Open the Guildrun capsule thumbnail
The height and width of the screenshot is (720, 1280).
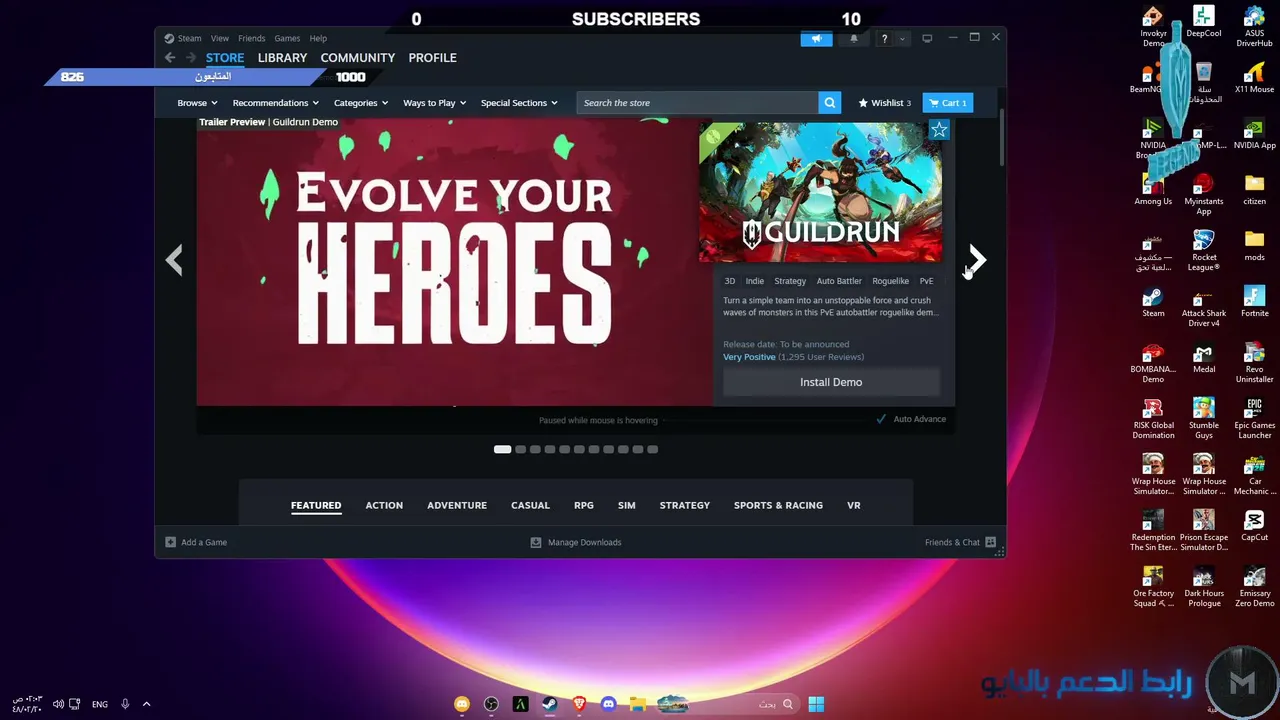coord(820,192)
